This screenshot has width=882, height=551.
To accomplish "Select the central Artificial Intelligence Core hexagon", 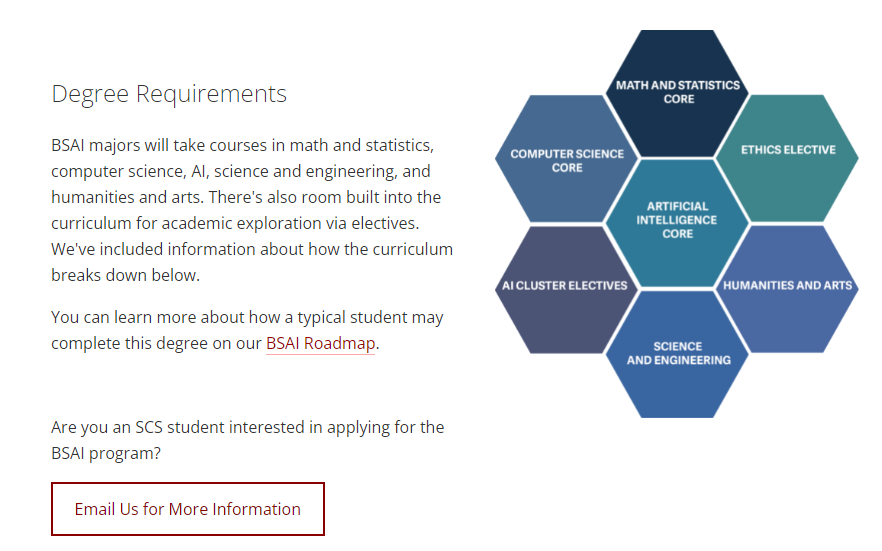I will point(677,223).
